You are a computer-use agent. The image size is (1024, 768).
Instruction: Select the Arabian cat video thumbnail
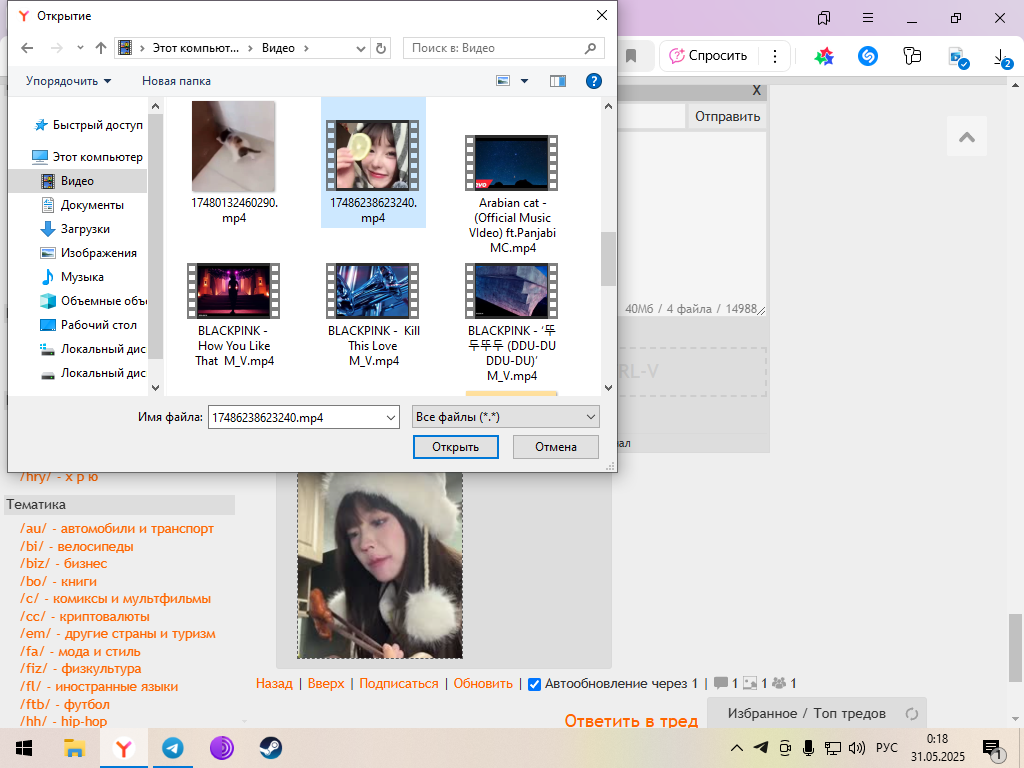(512, 163)
